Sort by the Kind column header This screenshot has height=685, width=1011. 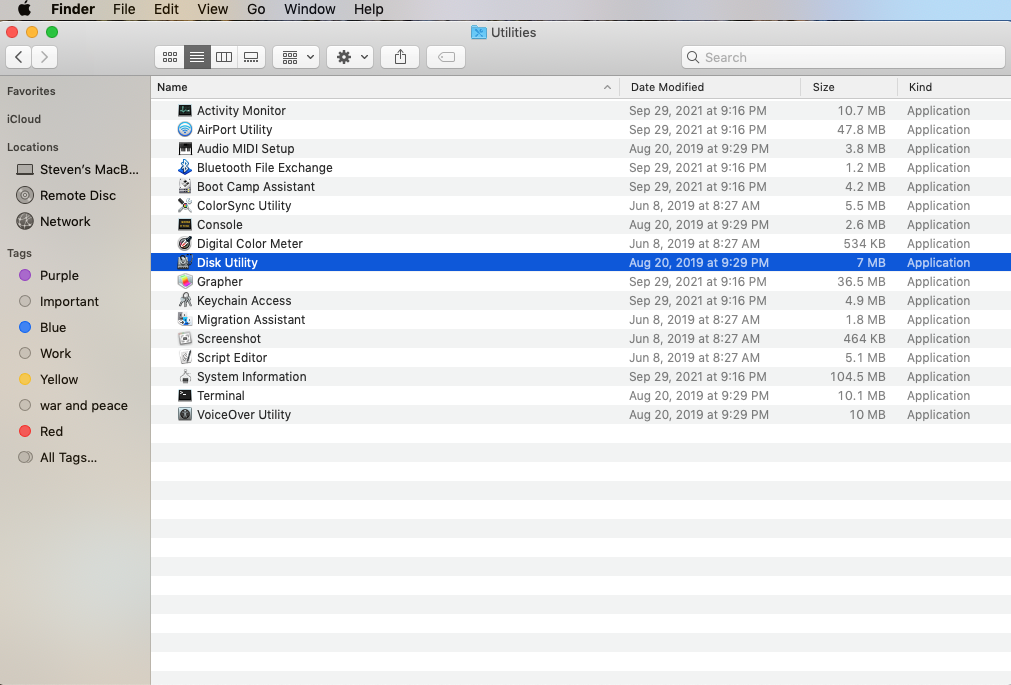[x=954, y=87]
